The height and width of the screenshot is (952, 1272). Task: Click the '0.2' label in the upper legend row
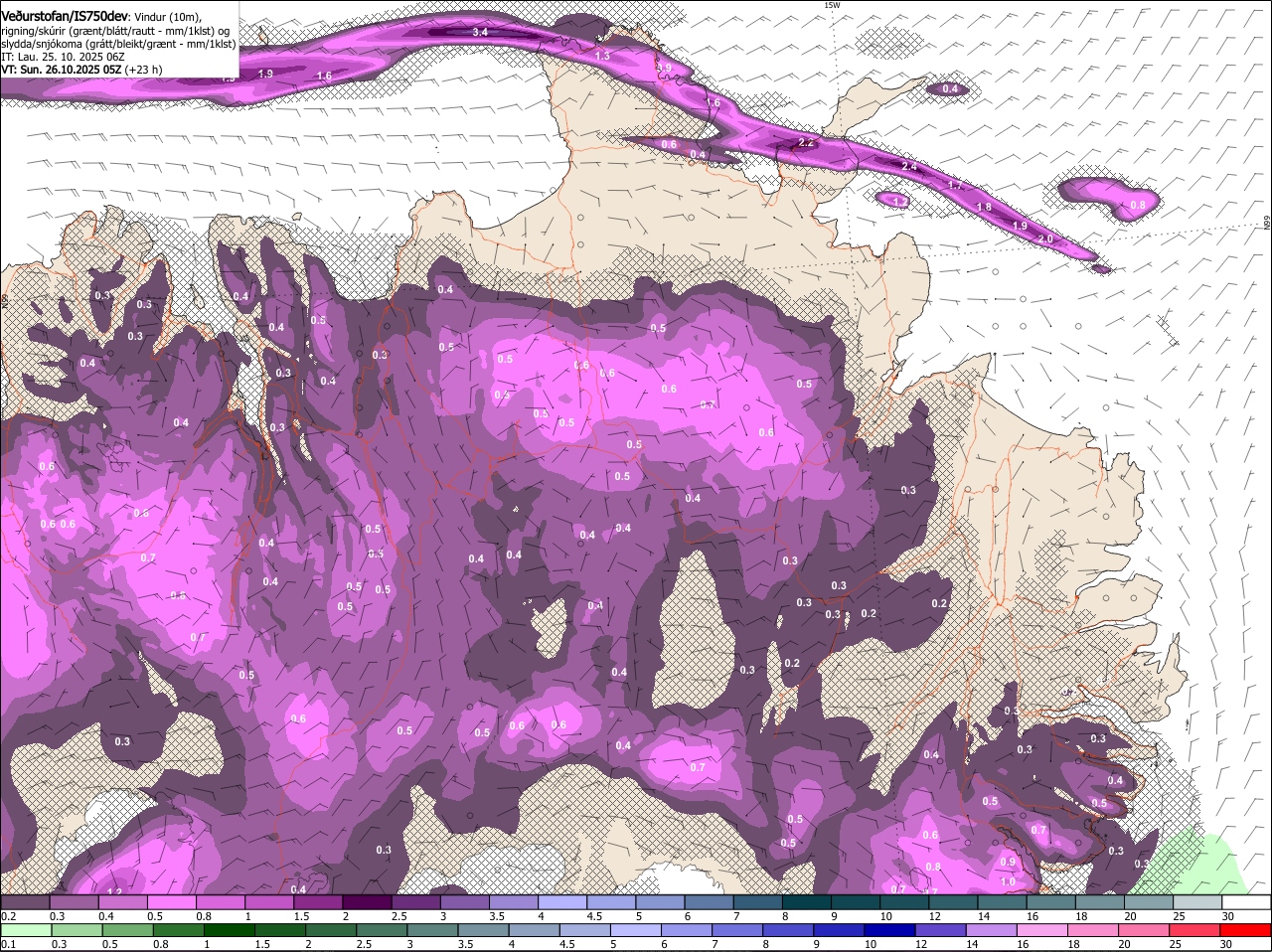click(x=9, y=915)
